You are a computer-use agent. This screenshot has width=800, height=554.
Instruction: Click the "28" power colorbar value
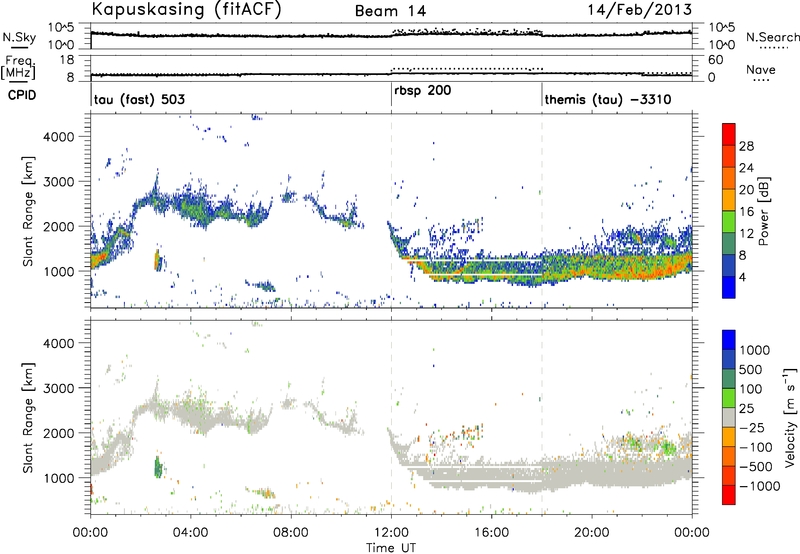click(746, 146)
